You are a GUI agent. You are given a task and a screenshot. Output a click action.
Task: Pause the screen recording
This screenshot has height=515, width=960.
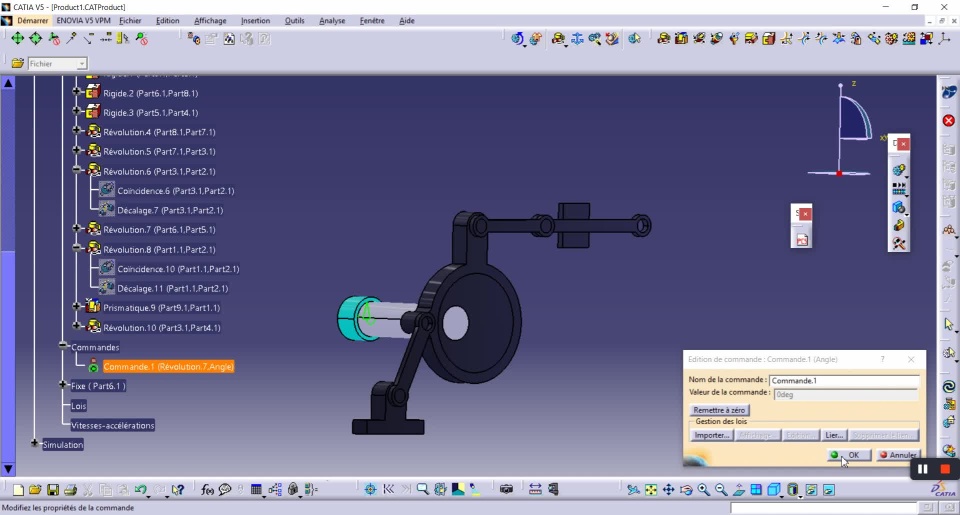tap(922, 469)
